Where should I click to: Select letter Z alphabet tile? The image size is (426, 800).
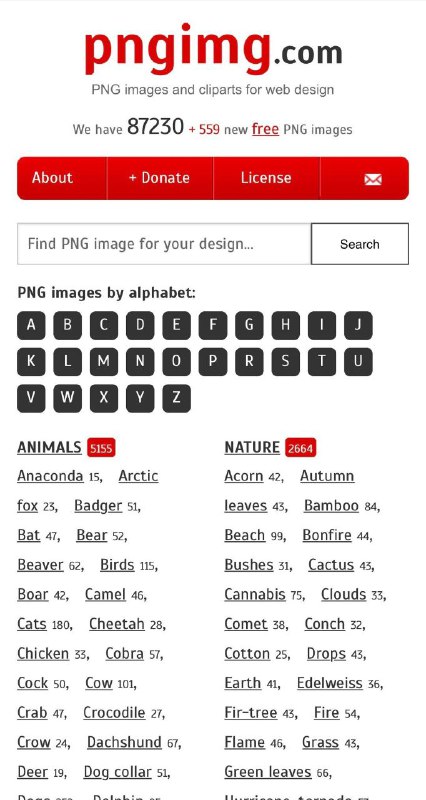click(x=177, y=398)
